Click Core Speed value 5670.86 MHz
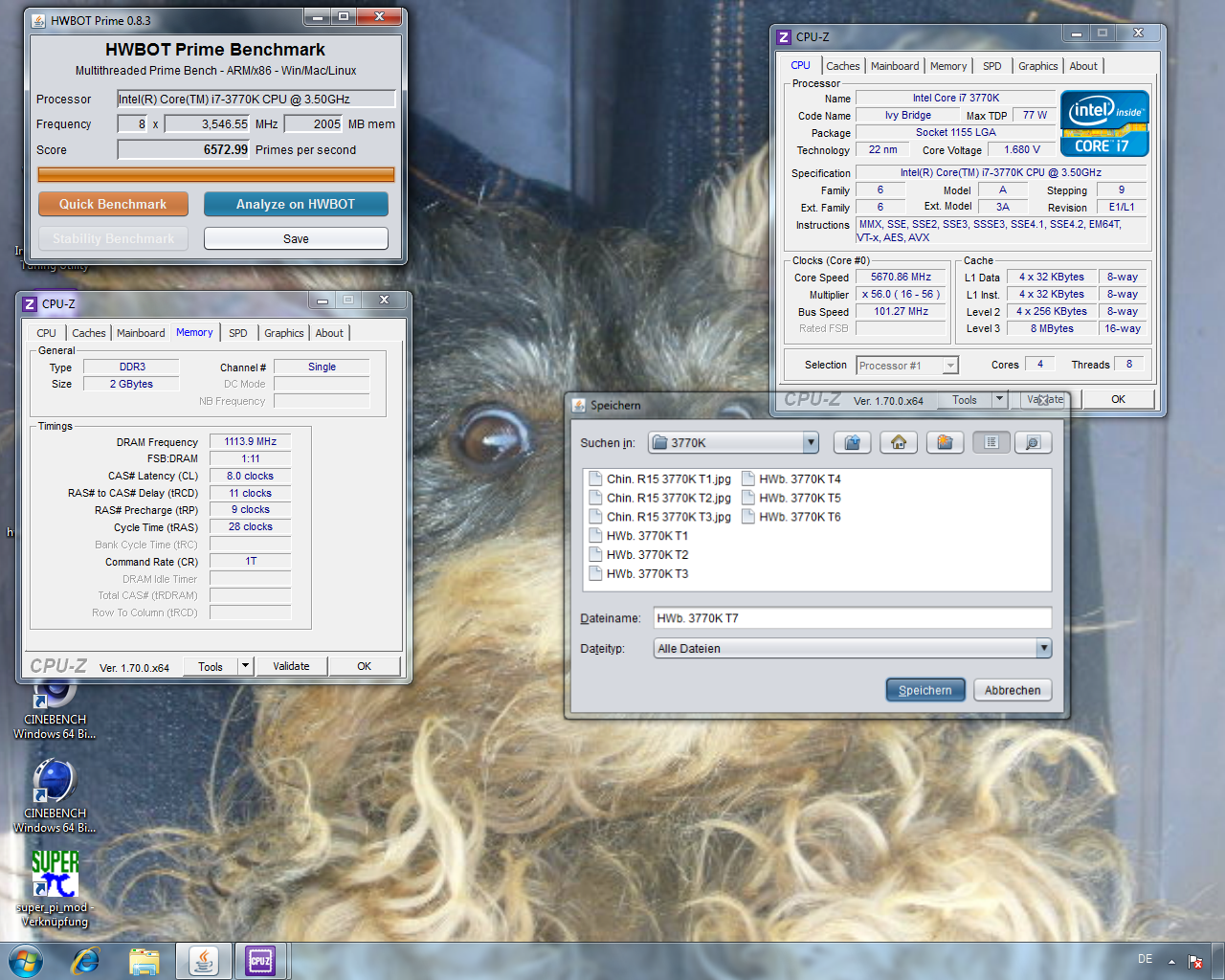Image resolution: width=1225 pixels, height=980 pixels. [901, 278]
